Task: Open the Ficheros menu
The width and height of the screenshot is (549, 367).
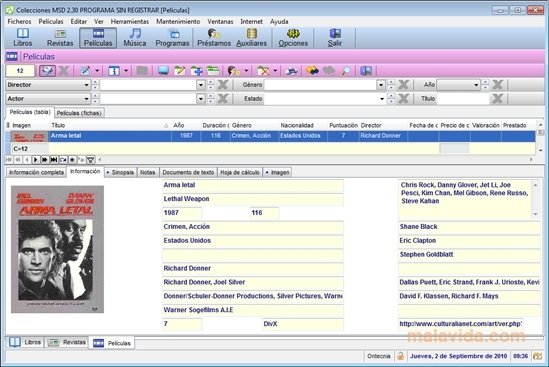Action: tap(19, 21)
